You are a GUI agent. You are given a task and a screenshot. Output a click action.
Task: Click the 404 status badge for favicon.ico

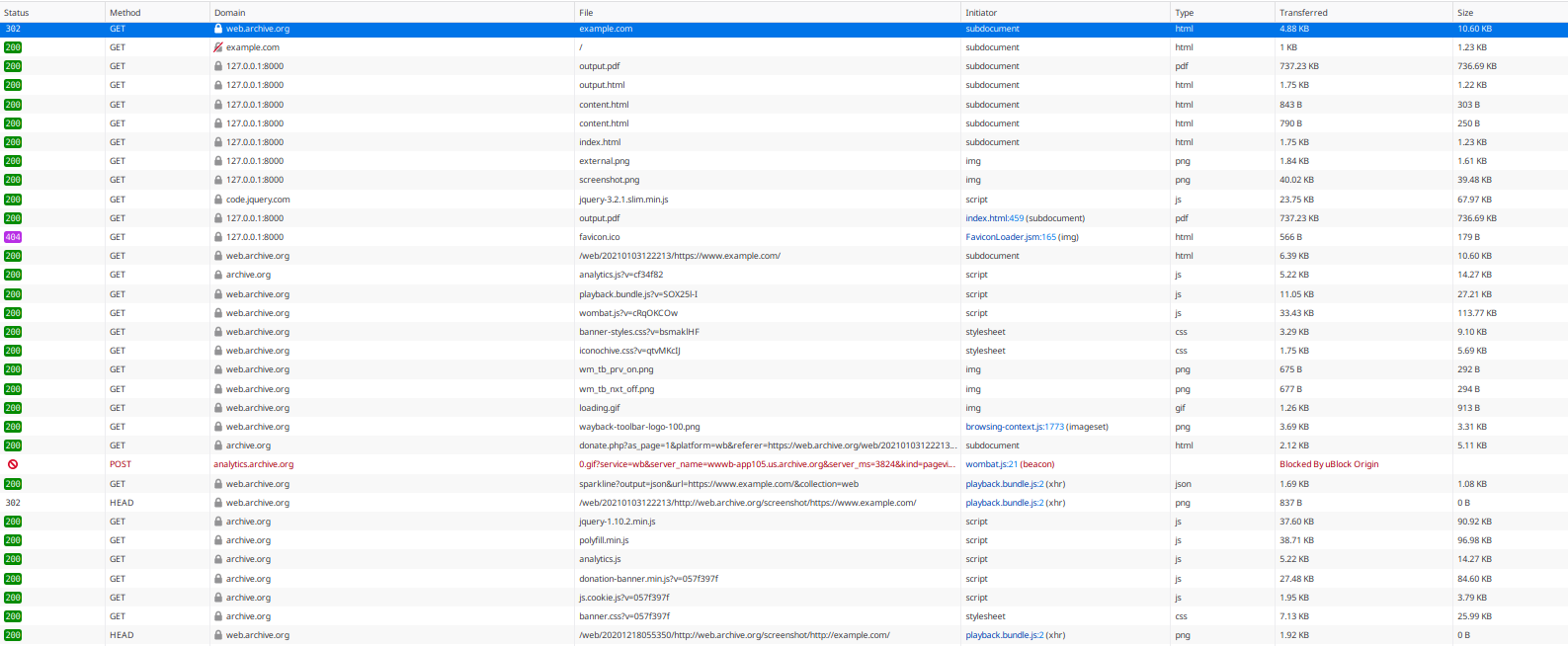coord(13,237)
